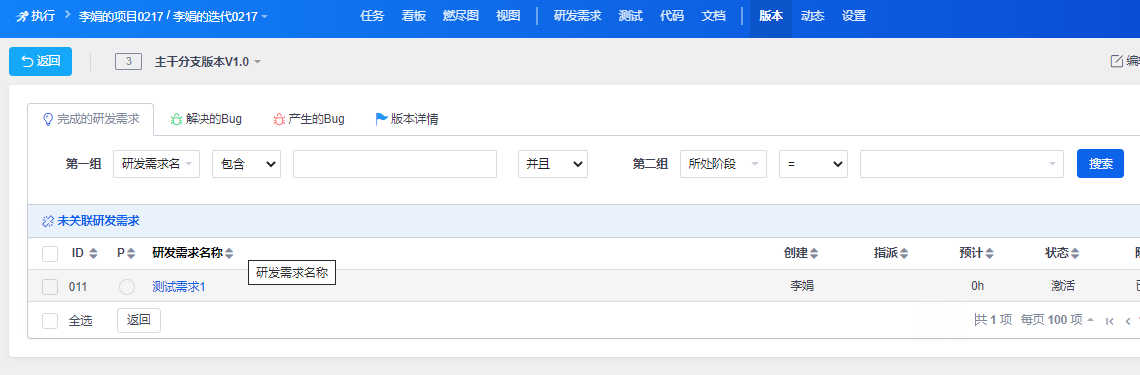Click the 李娟的项目0217 breadcrumb
The width and height of the screenshot is (1140, 375).
(120, 16)
